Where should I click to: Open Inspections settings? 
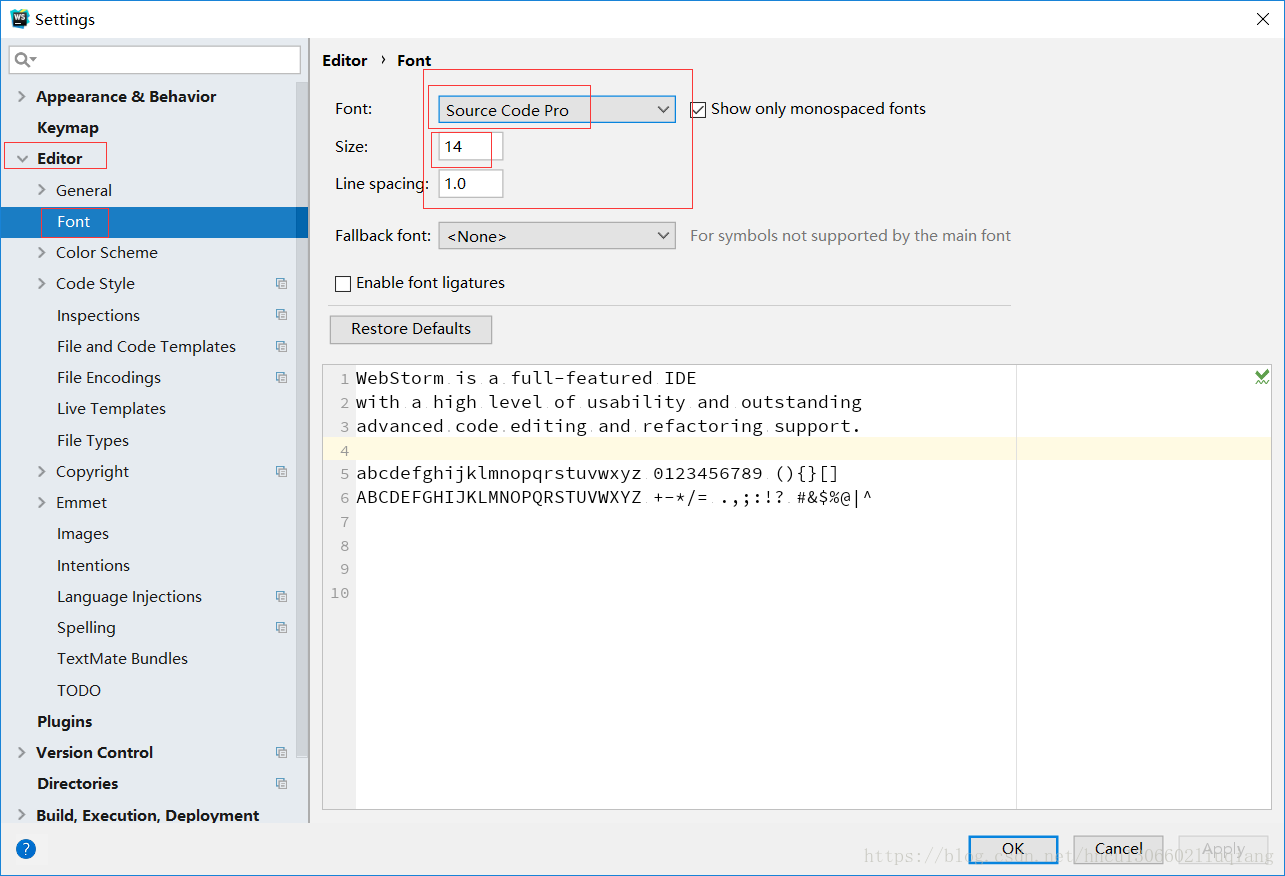coord(98,315)
